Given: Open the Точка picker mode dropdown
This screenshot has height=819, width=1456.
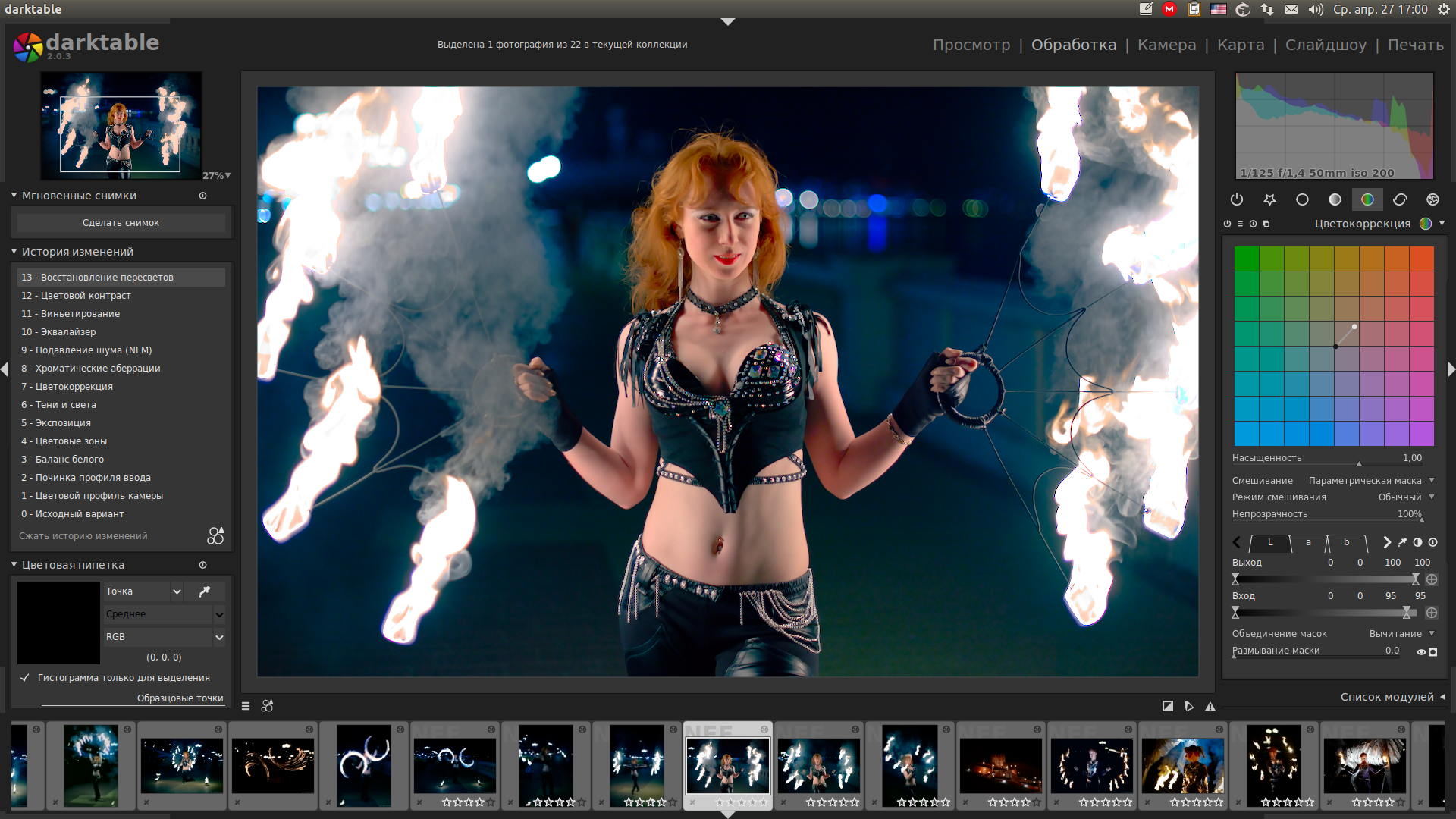Looking at the screenshot, I should point(144,591).
